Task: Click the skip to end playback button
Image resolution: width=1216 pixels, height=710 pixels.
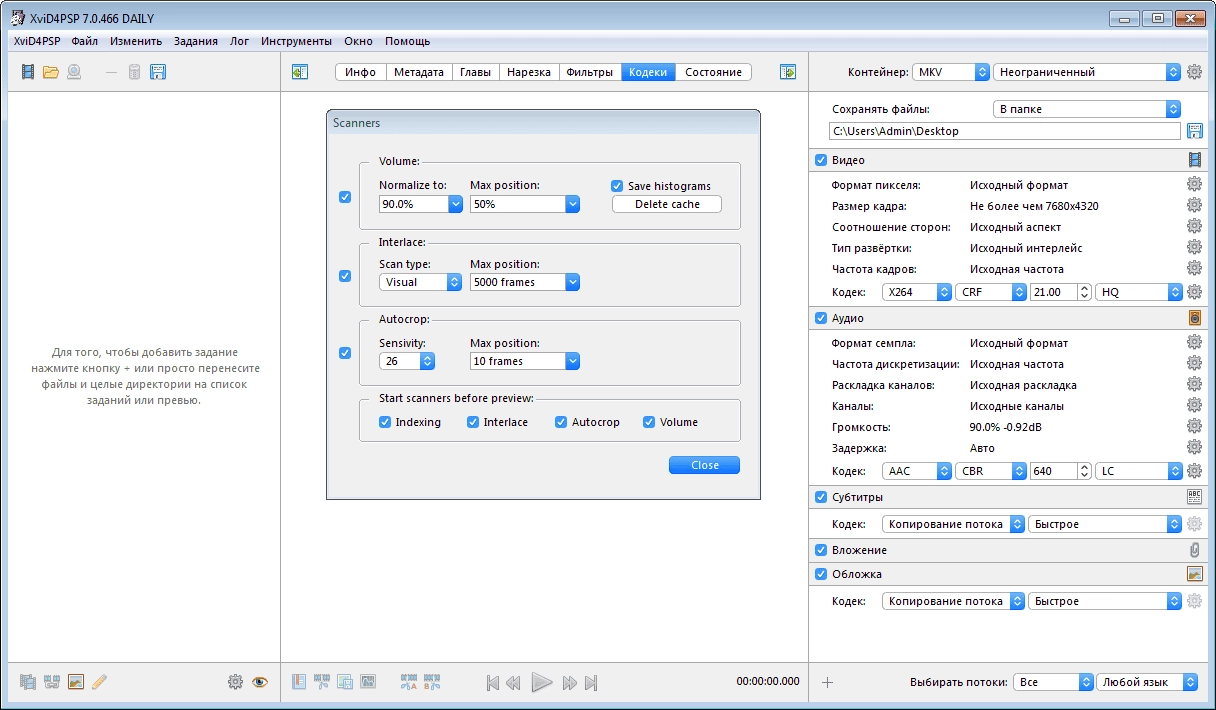Action: pos(591,683)
